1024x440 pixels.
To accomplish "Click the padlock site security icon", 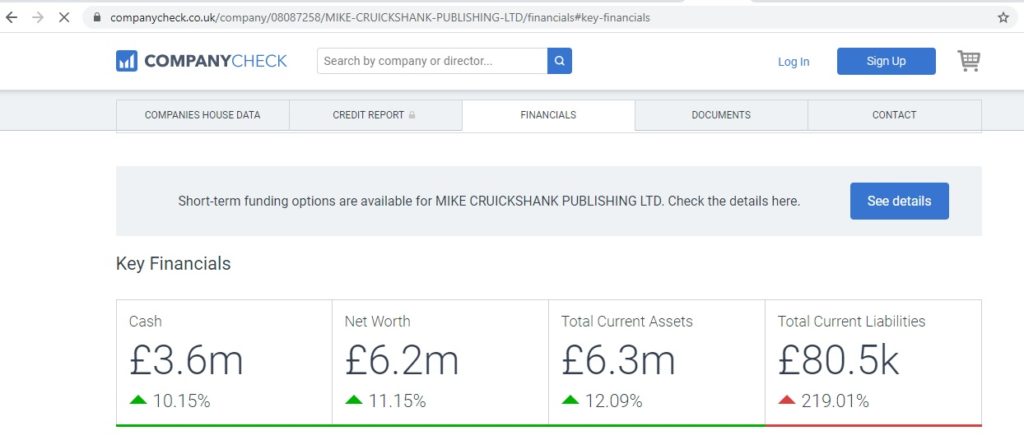I will point(97,18).
